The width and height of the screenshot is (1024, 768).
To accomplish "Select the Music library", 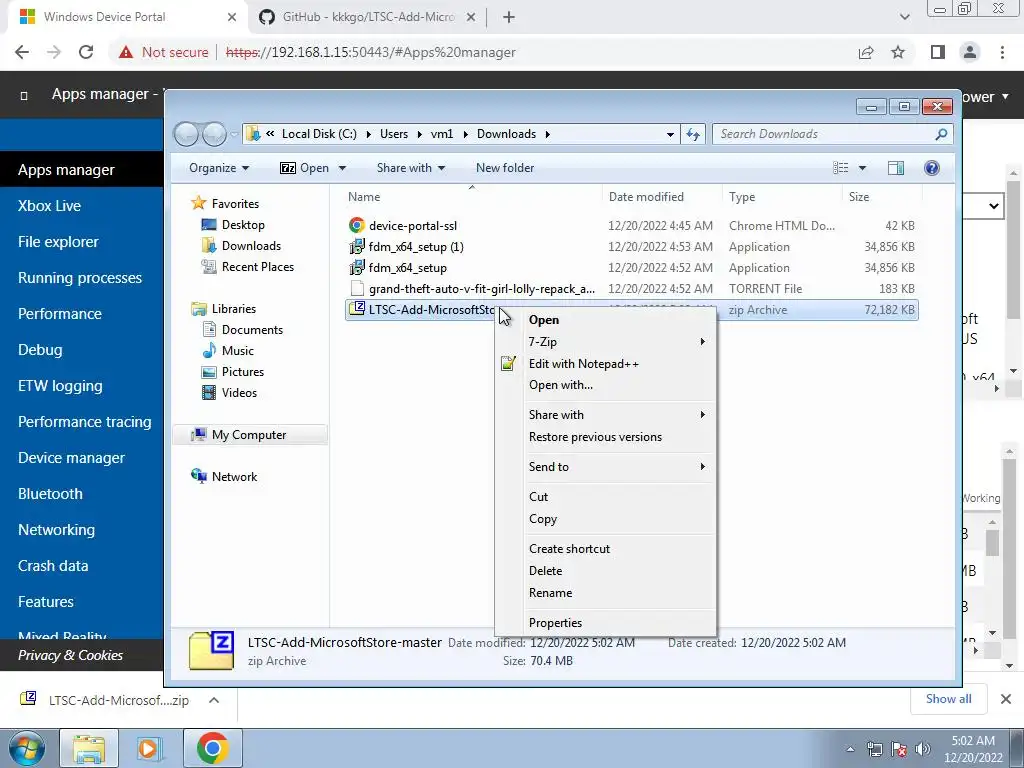I will (x=237, y=351).
